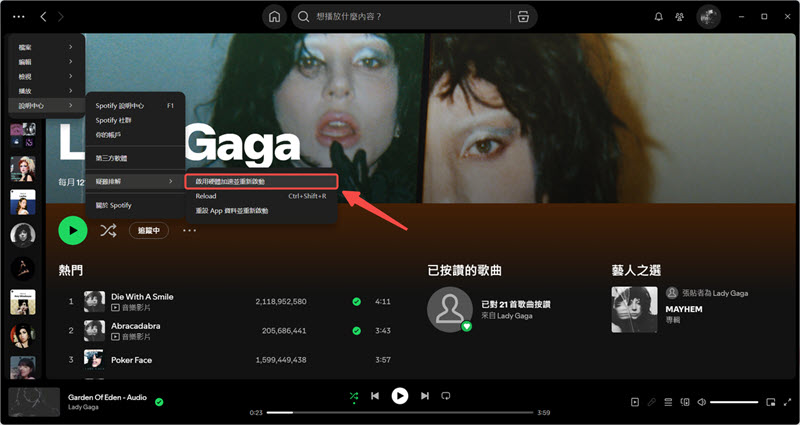Select 關於 Spotify menu entry
800x425 pixels.
[x=135, y=205]
